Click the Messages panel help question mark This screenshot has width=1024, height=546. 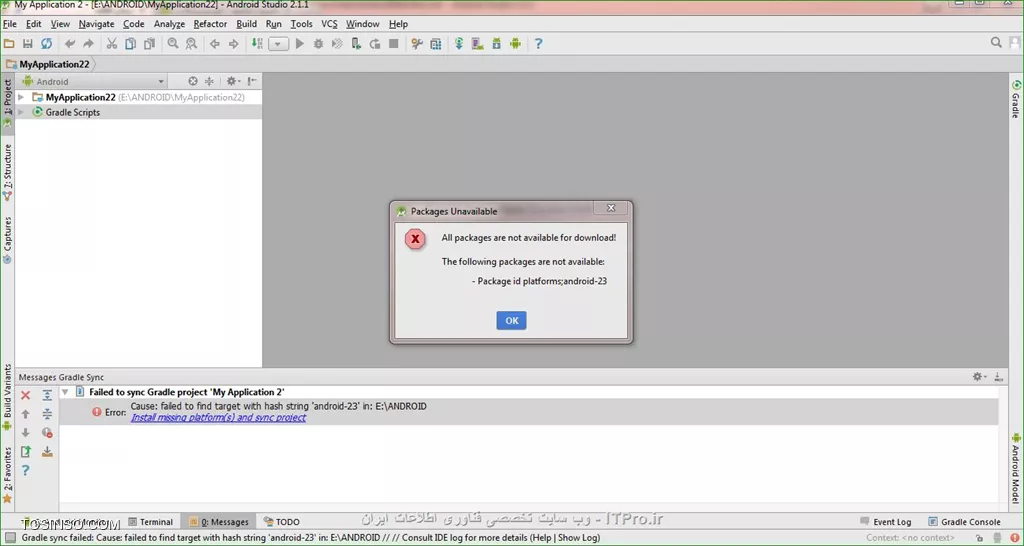pos(25,470)
